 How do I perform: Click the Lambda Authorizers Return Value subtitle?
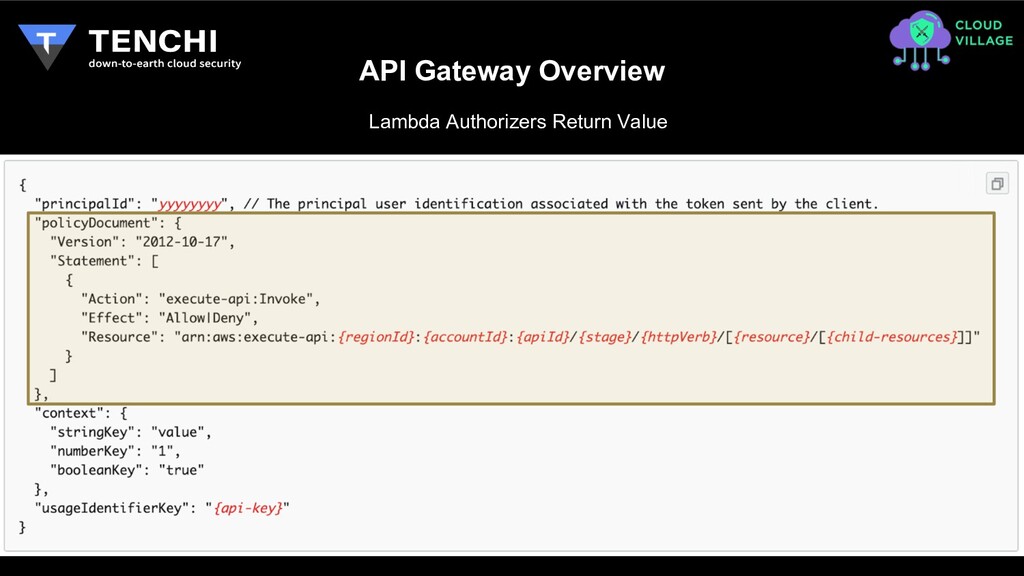pyautogui.click(x=518, y=121)
